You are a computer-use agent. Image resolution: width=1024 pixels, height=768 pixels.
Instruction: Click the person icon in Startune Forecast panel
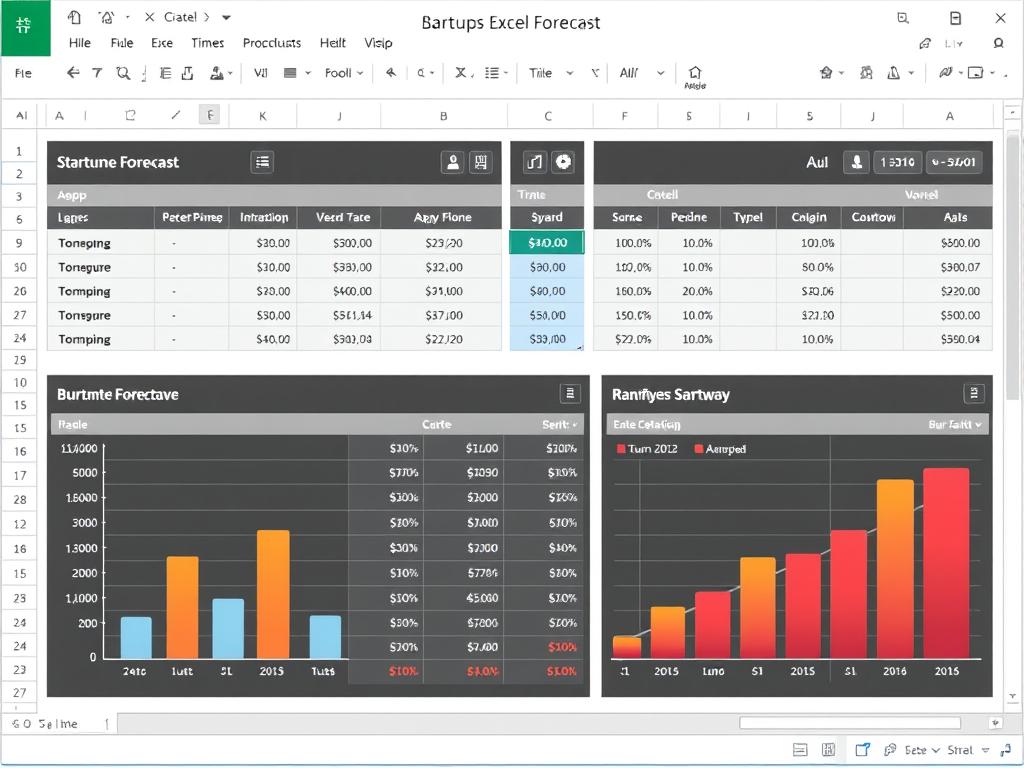click(x=453, y=161)
